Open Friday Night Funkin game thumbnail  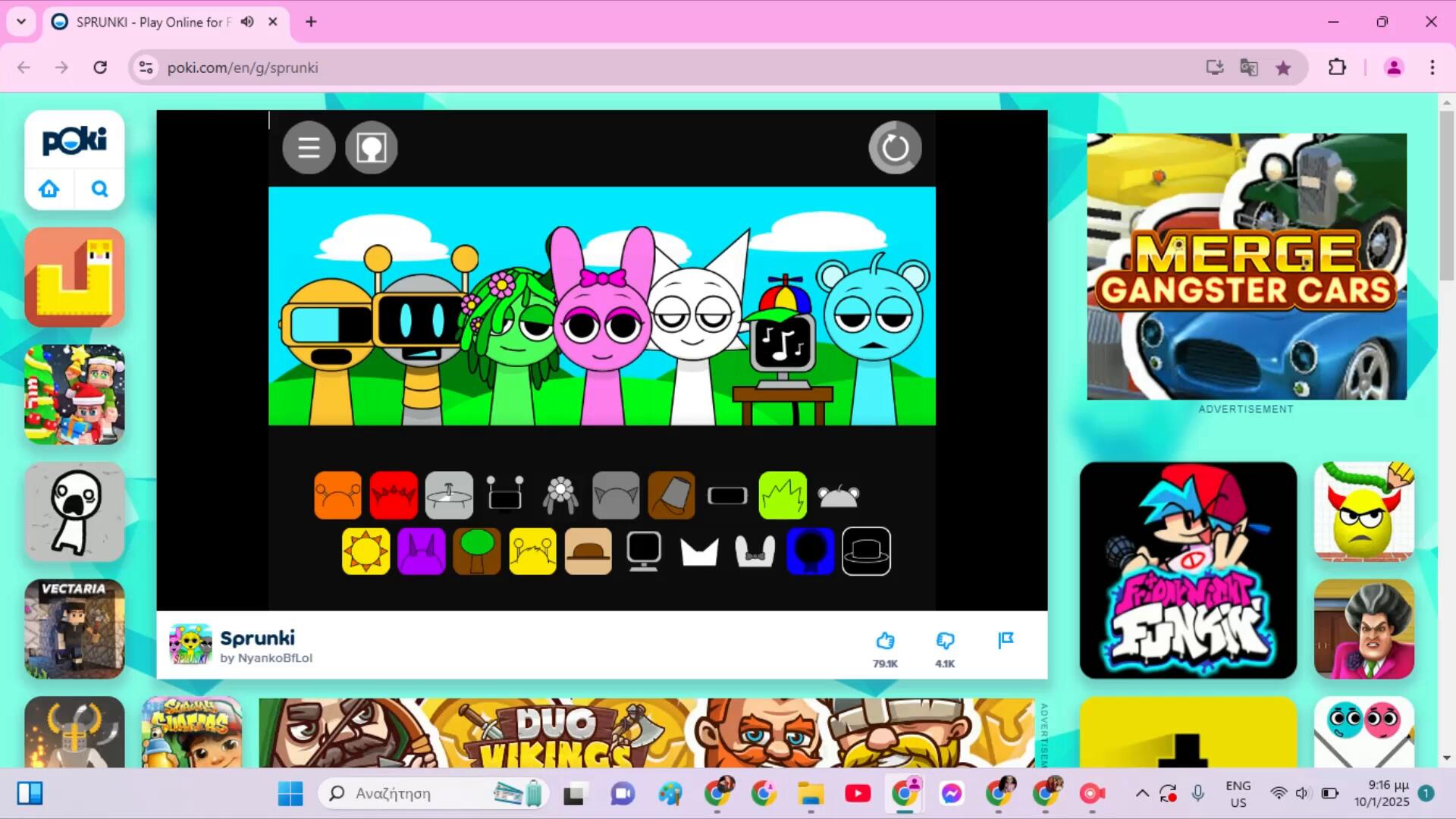pyautogui.click(x=1188, y=570)
